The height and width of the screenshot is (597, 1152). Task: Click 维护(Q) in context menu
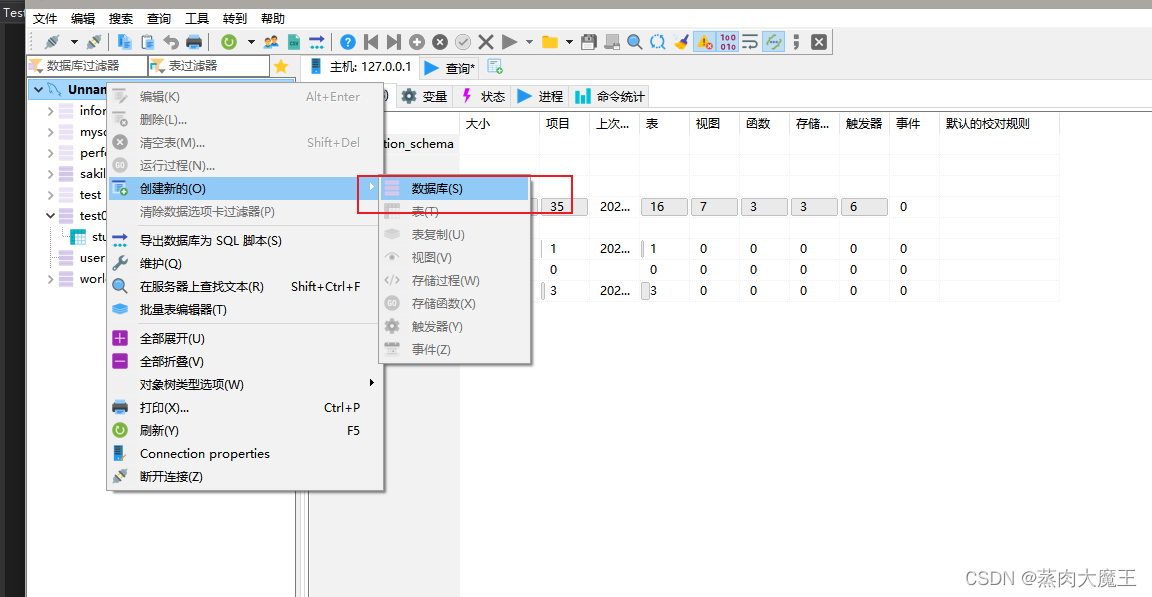coord(245,264)
